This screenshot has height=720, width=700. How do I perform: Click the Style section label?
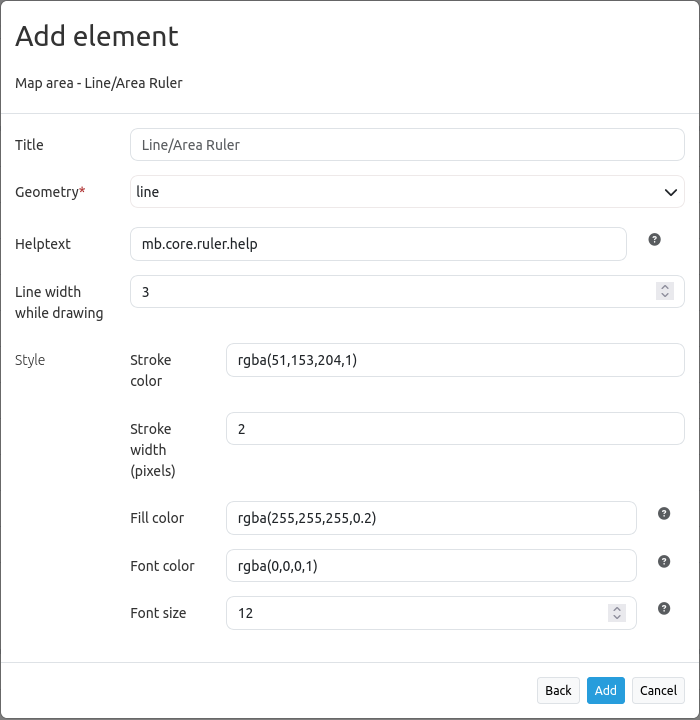(x=30, y=360)
